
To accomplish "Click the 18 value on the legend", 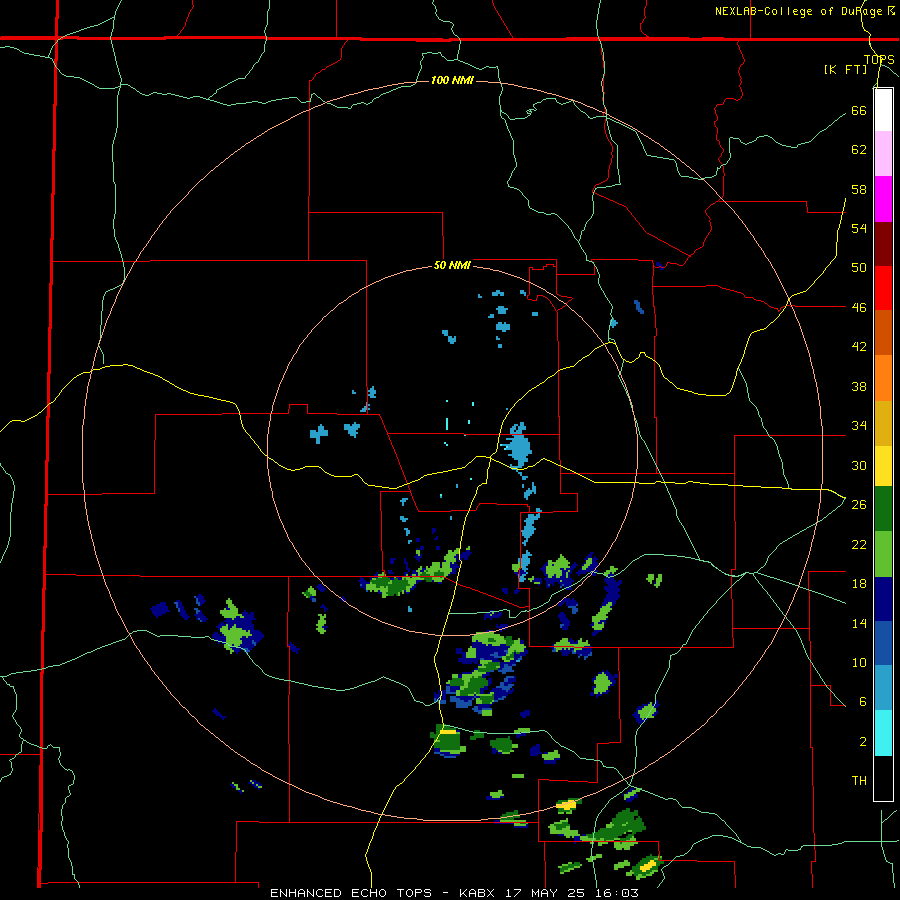I will tap(859, 584).
